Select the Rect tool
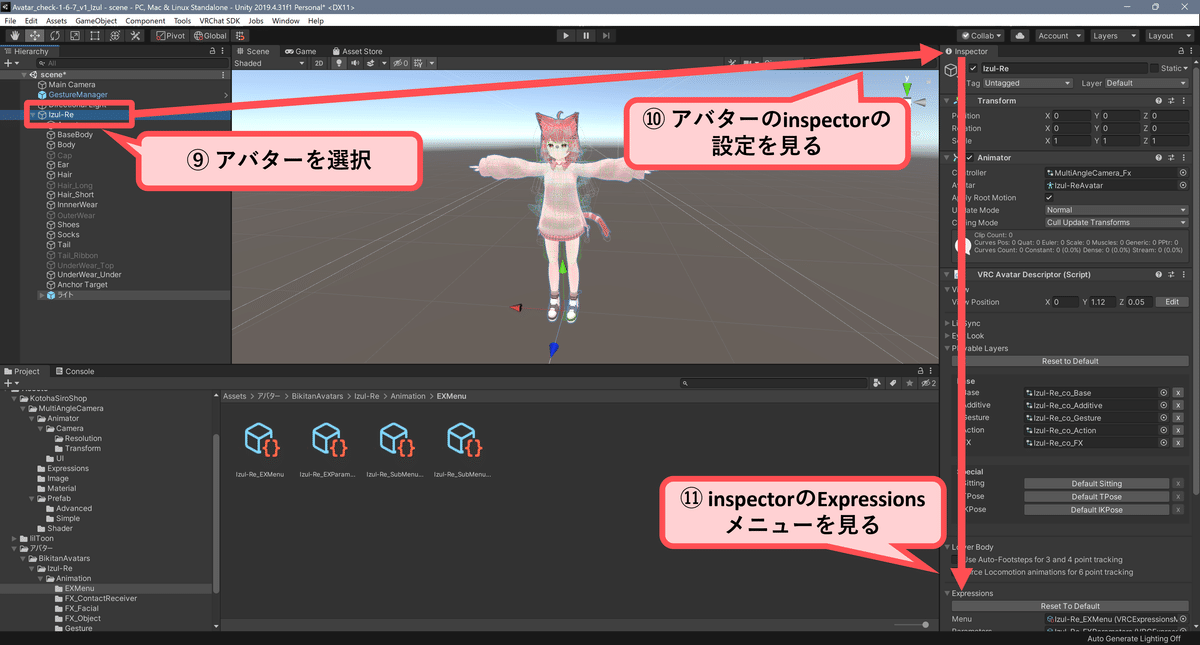1200x645 pixels. coord(95,36)
